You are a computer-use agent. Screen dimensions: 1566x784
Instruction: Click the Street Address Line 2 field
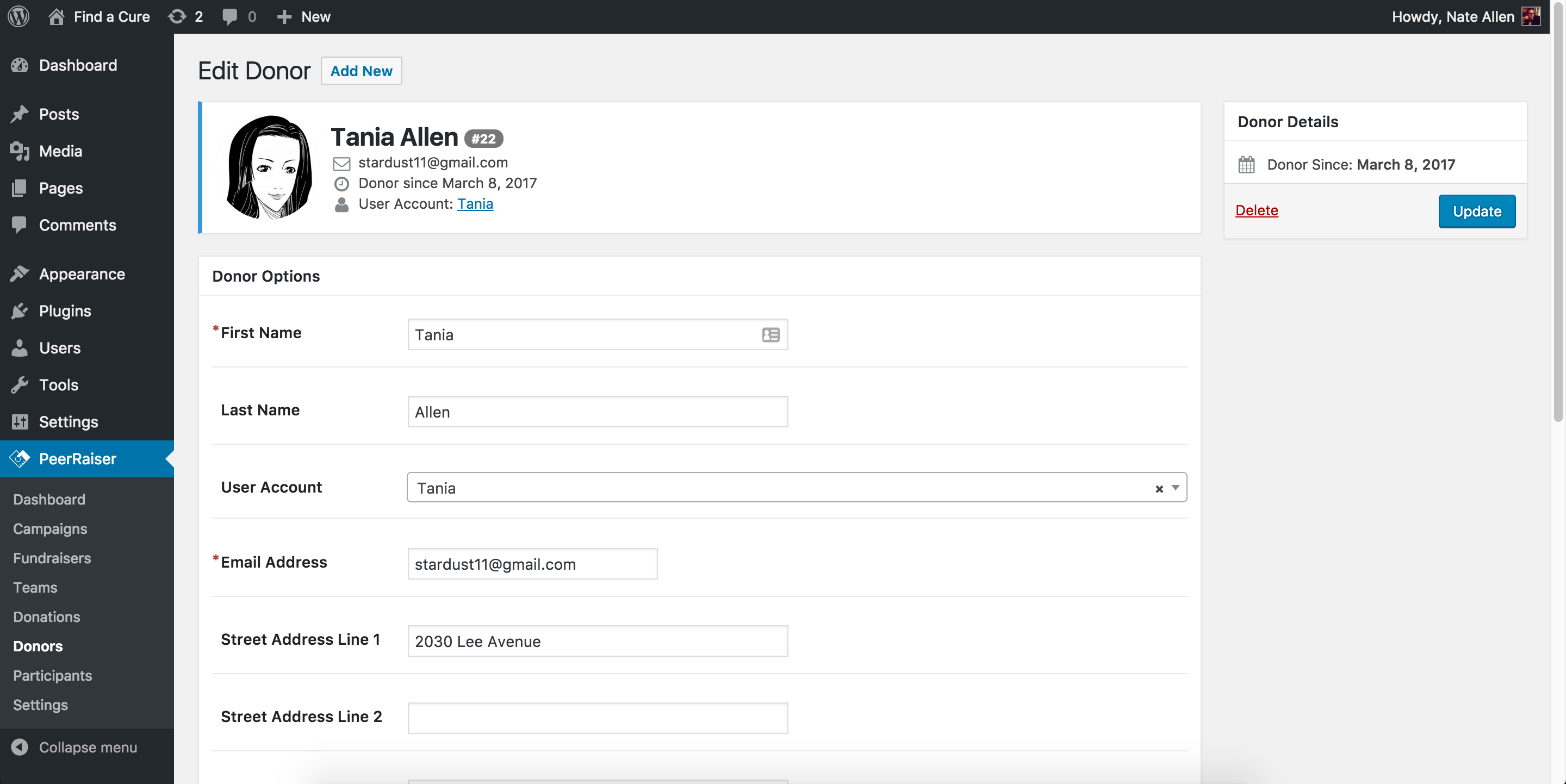click(x=598, y=718)
